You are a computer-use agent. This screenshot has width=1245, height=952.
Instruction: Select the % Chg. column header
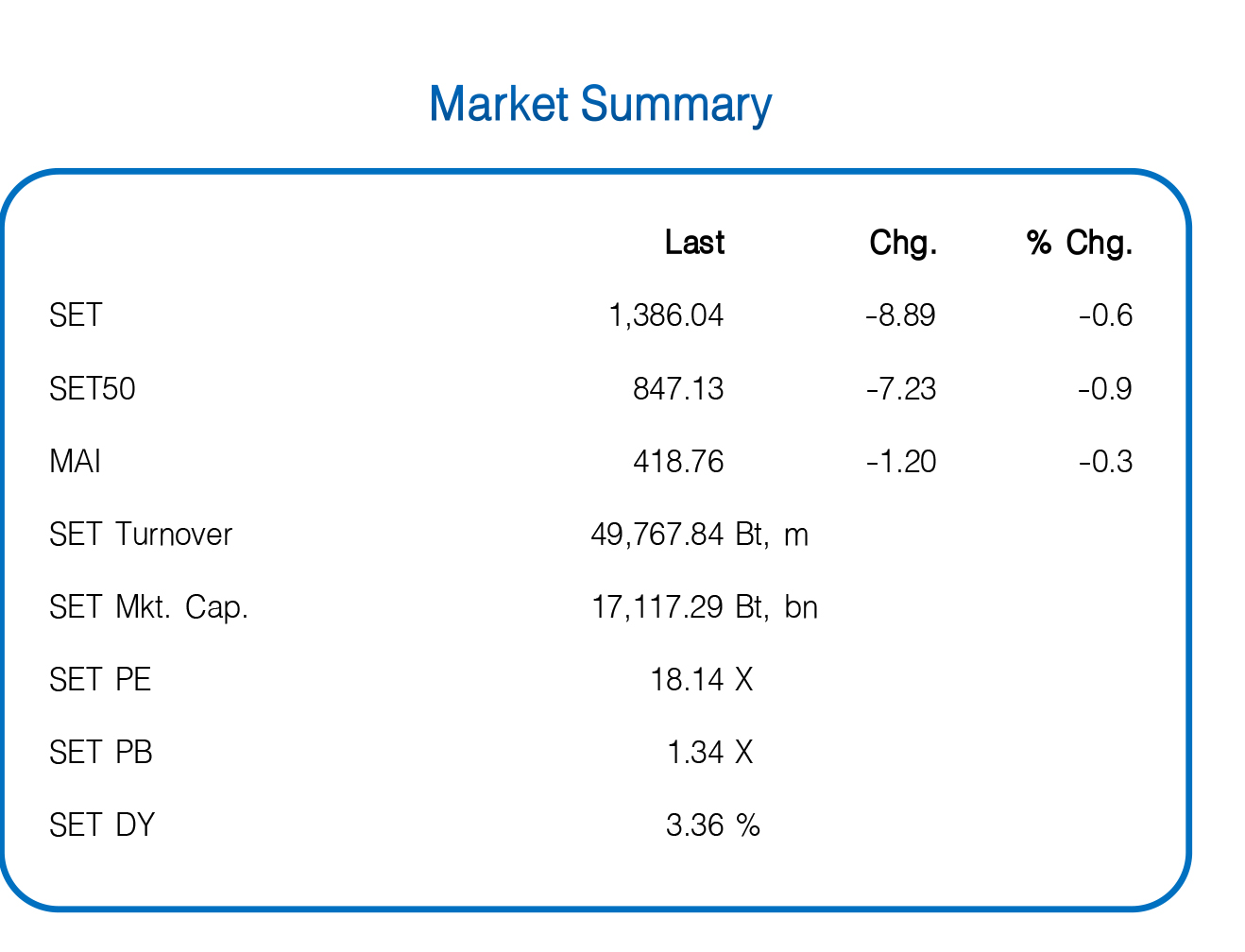point(1080,243)
